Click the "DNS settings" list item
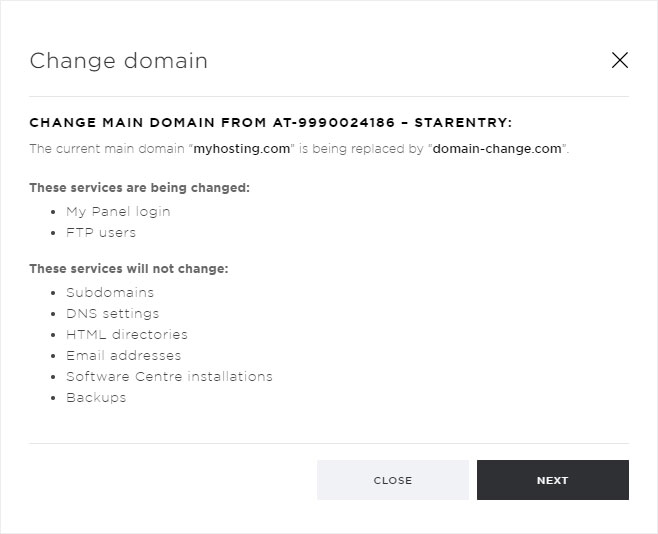Image resolution: width=658 pixels, height=534 pixels. pos(113,313)
